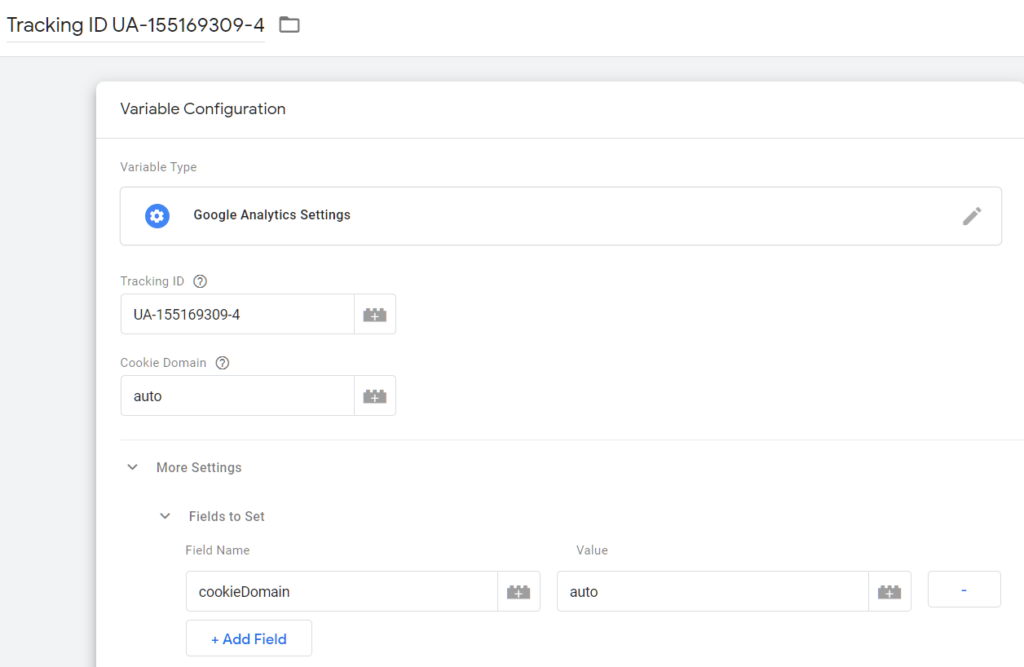
Task: Select the Field Name column header
Action: click(217, 550)
